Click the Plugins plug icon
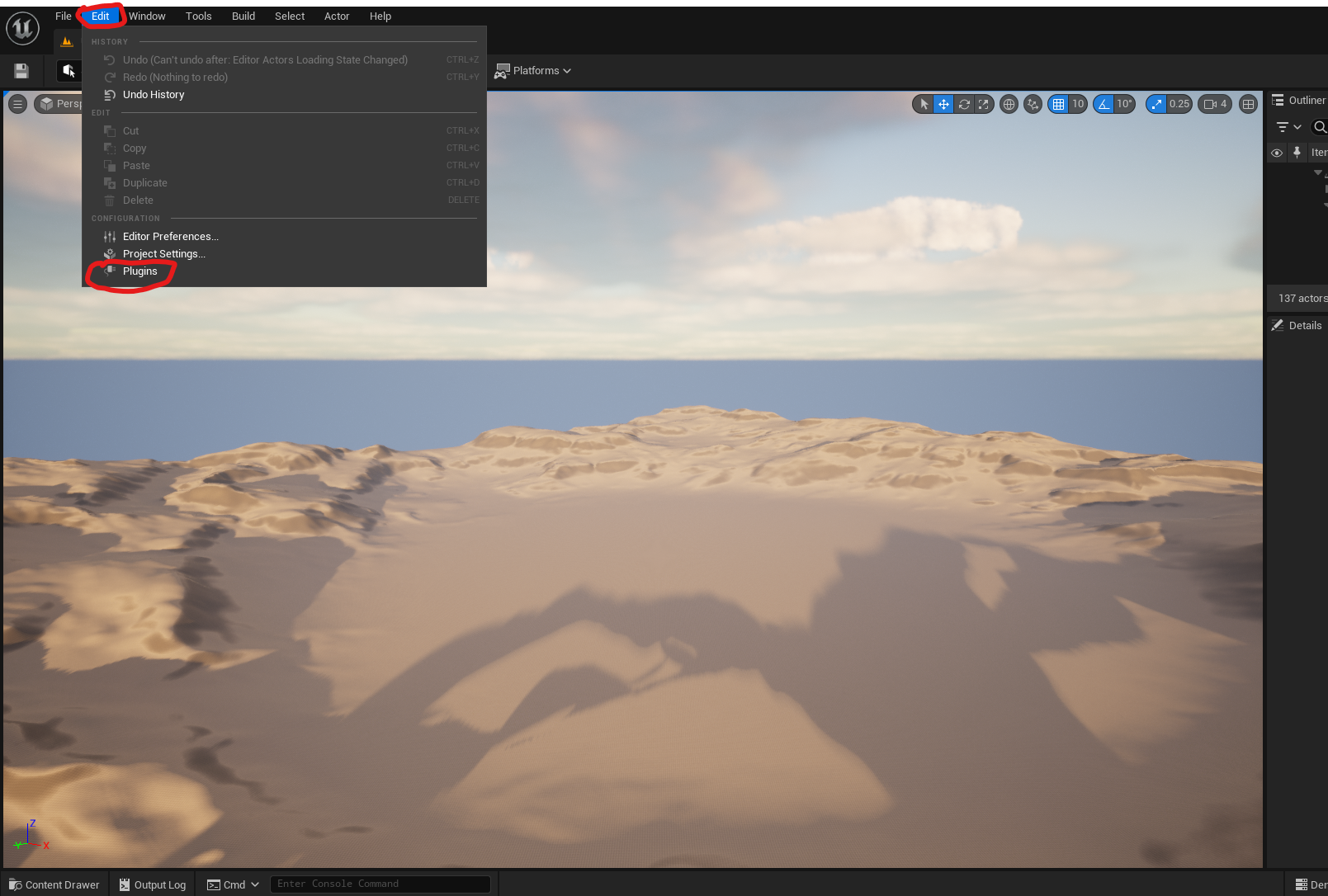Viewport: 1328px width, 896px height. (x=110, y=271)
